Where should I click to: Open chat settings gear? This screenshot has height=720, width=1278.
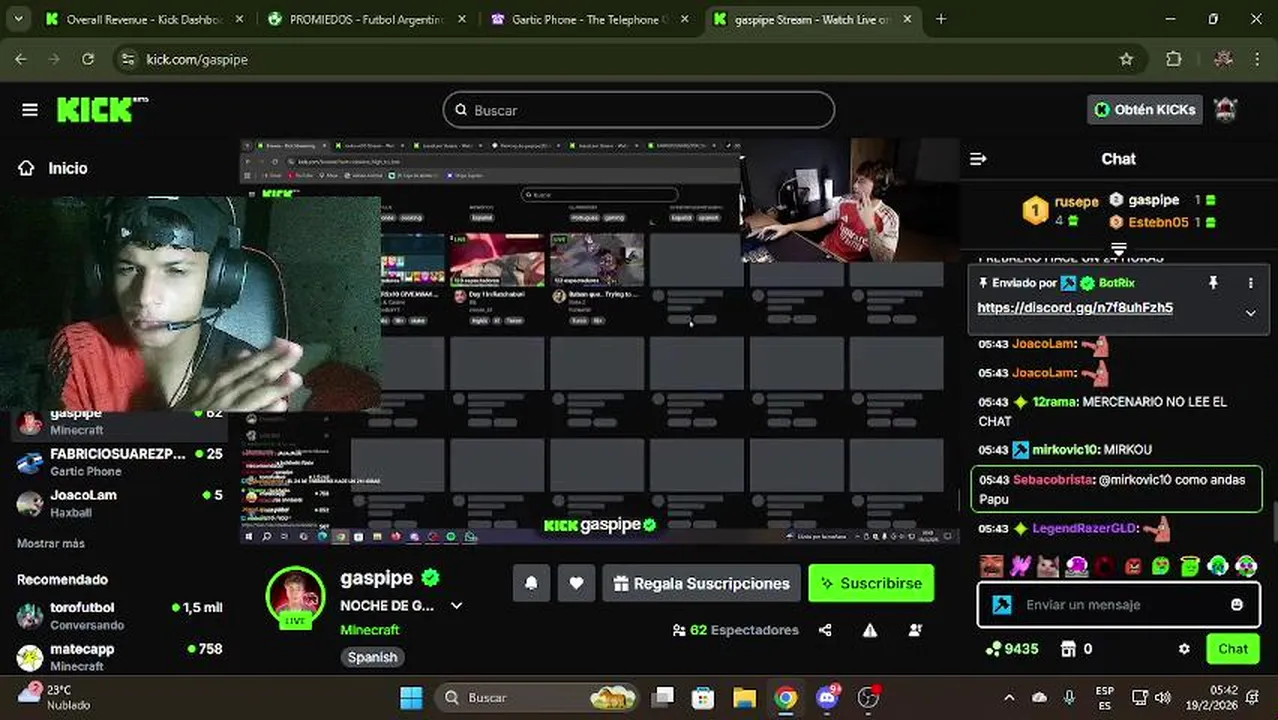coord(1184,649)
